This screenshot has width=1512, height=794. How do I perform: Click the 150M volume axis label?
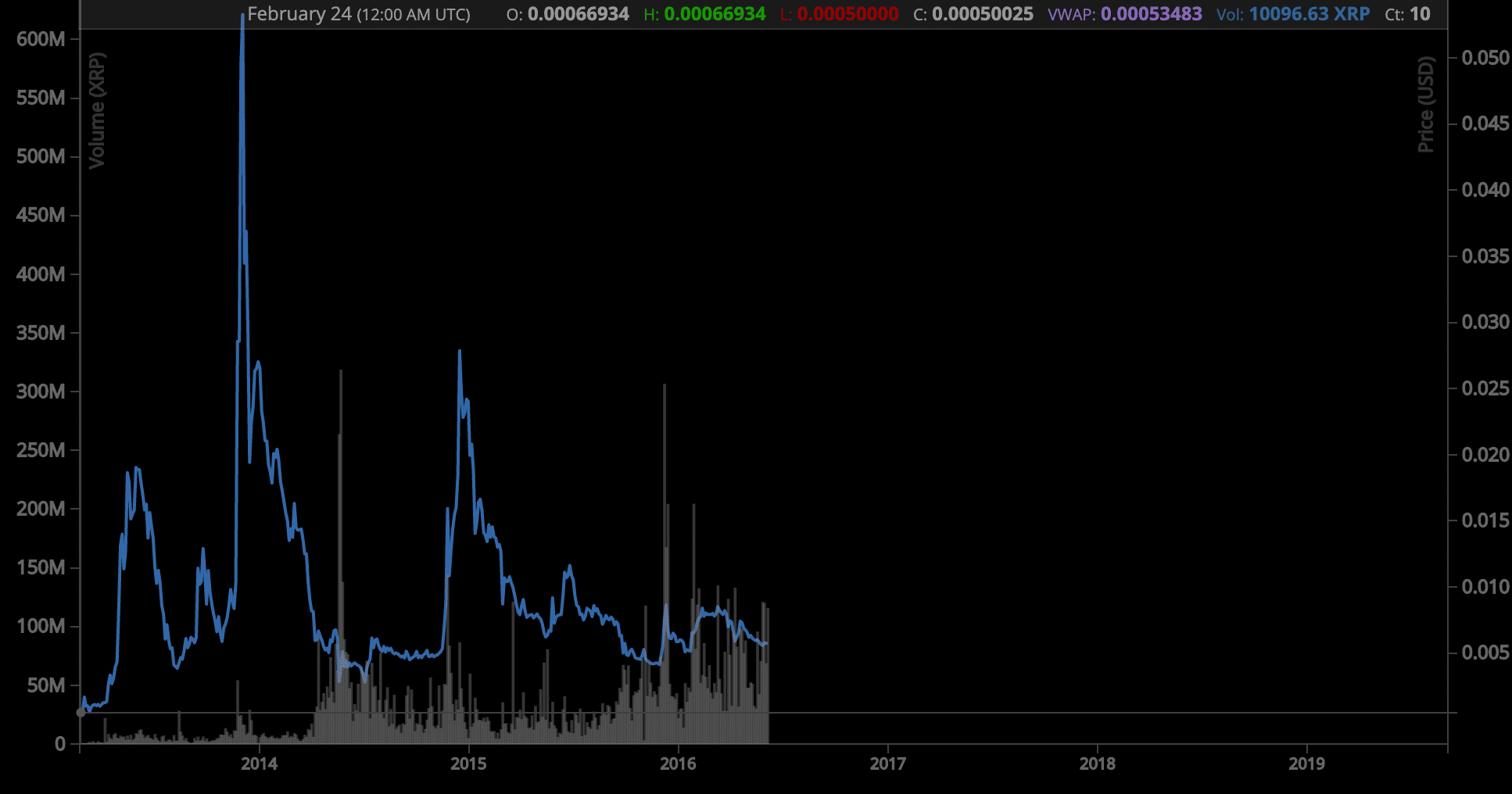click(41, 567)
